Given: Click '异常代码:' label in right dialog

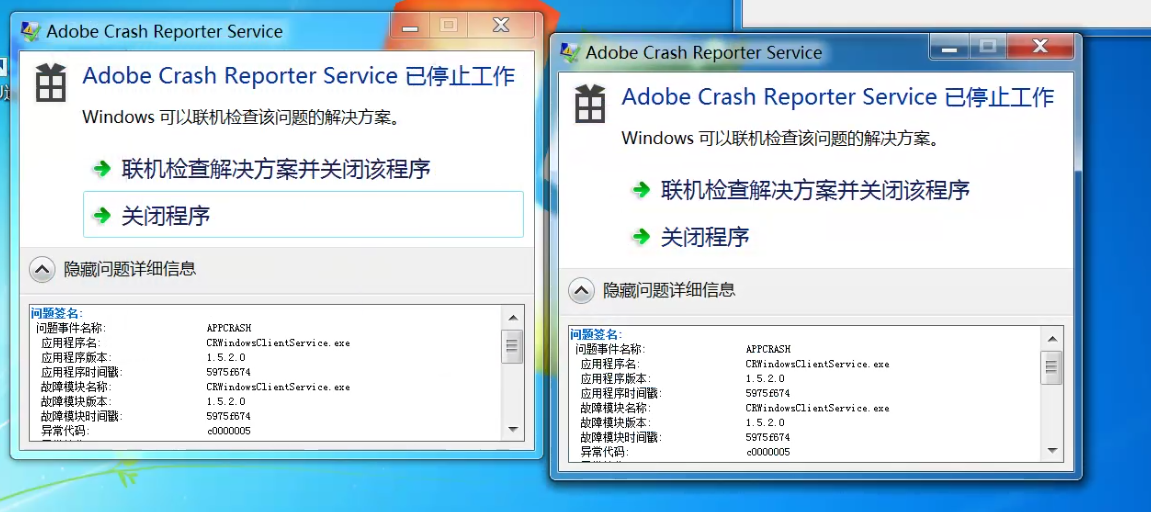Looking at the screenshot, I should tap(604, 452).
